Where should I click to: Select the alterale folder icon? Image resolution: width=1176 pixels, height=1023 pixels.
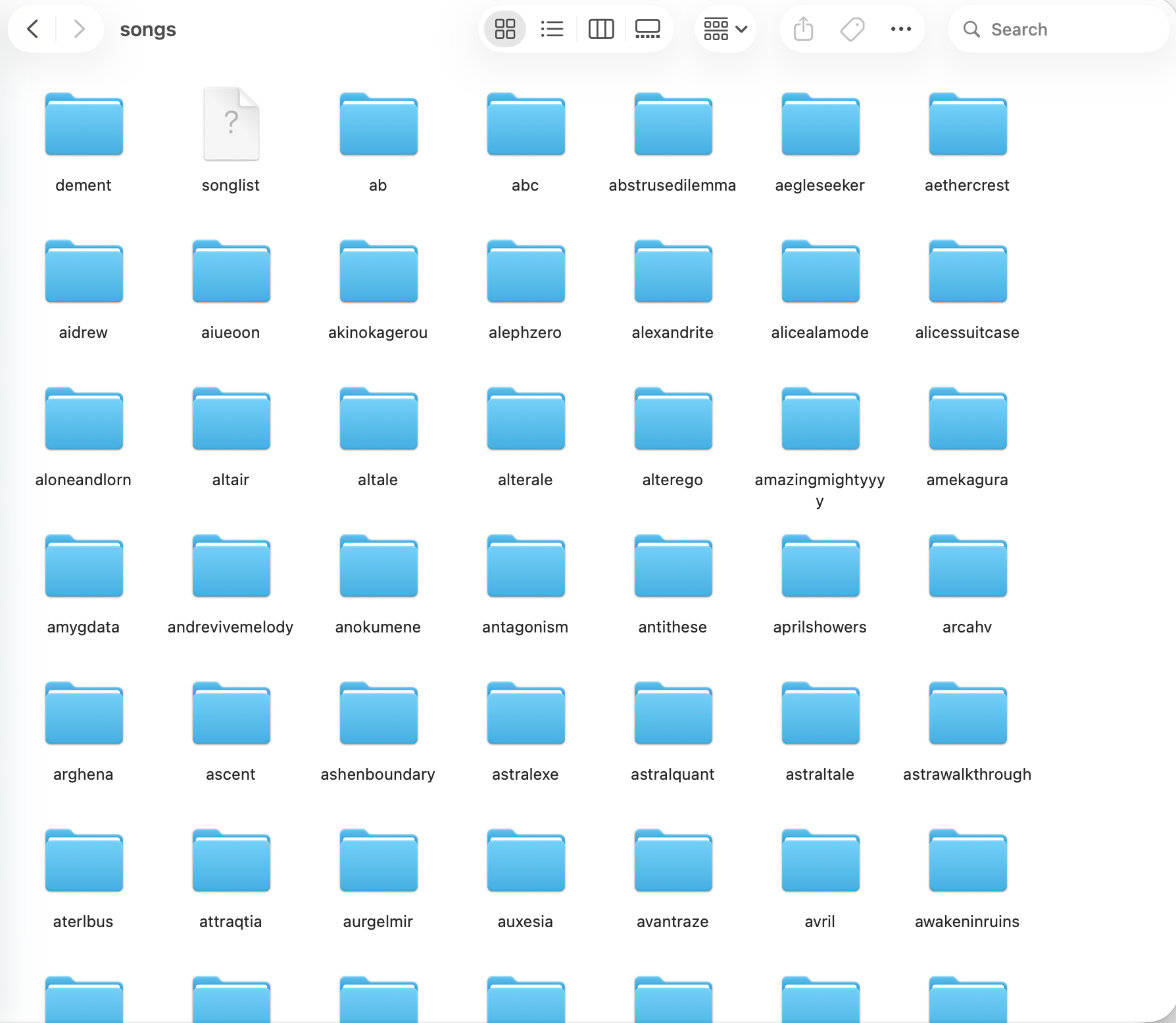(526, 419)
